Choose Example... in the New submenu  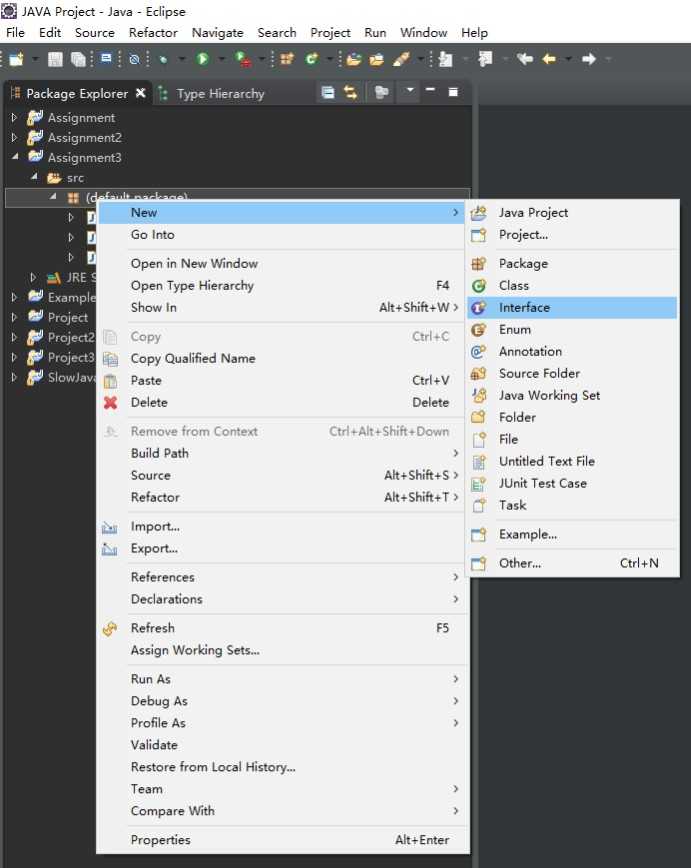(572, 535)
